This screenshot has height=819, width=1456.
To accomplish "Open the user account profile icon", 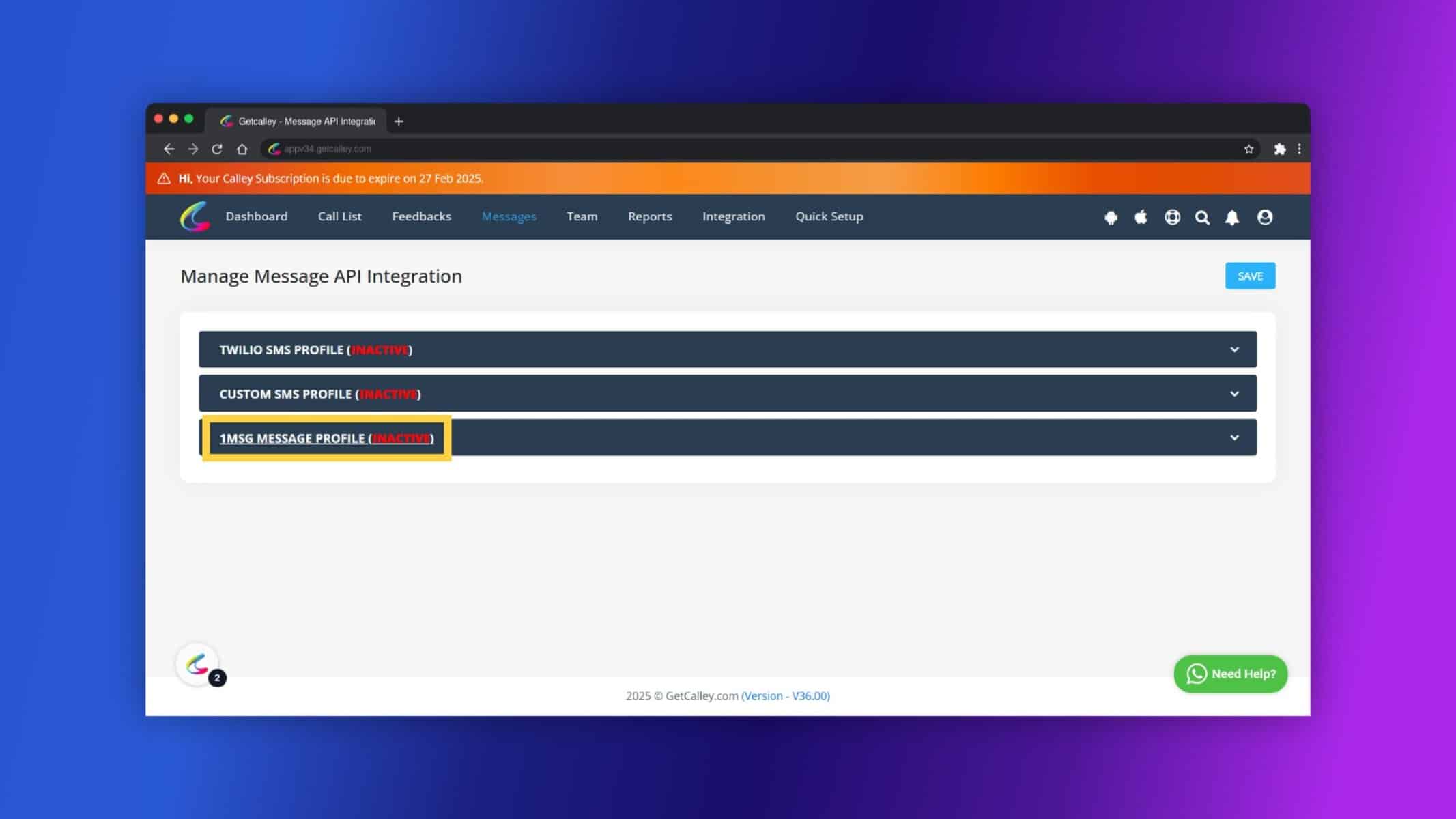I will coord(1265,217).
